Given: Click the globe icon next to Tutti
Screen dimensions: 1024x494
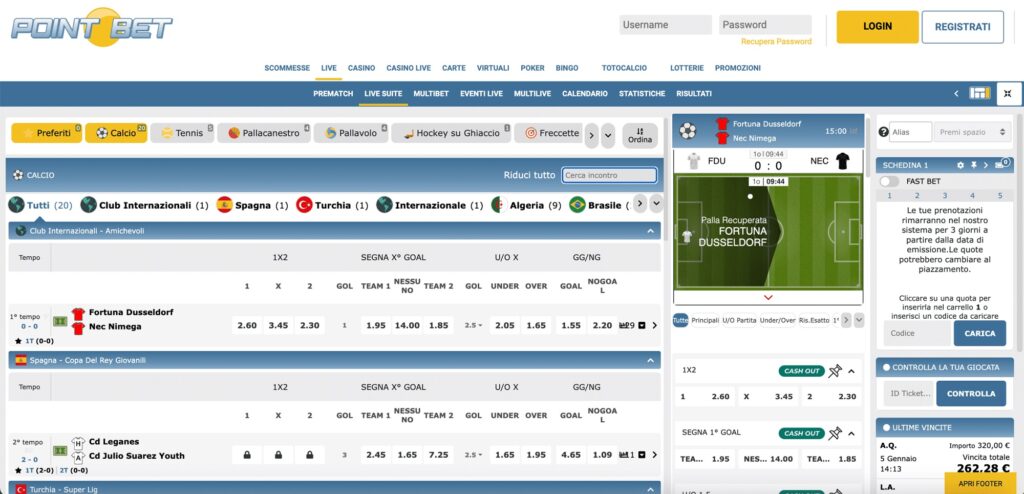Looking at the screenshot, I should 16,205.
